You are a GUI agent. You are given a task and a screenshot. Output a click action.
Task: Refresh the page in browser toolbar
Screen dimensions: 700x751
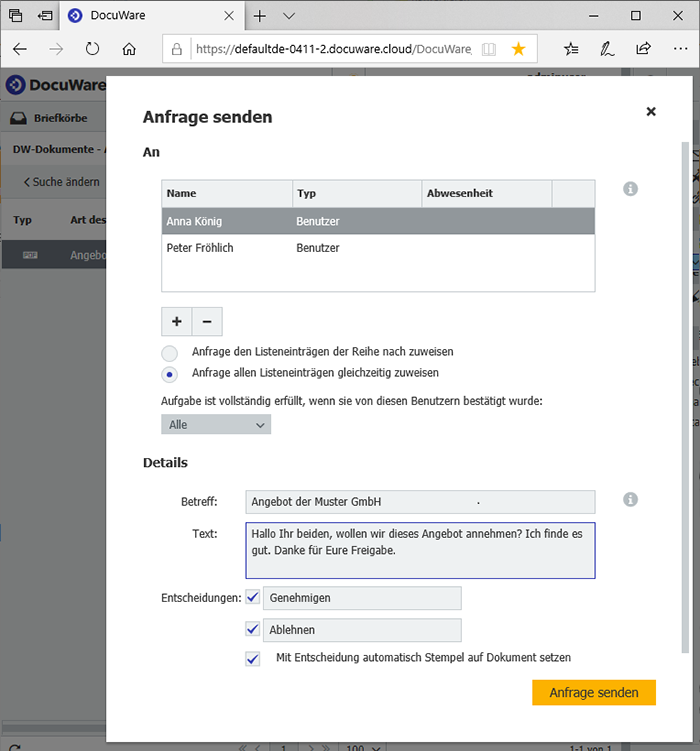[92, 48]
